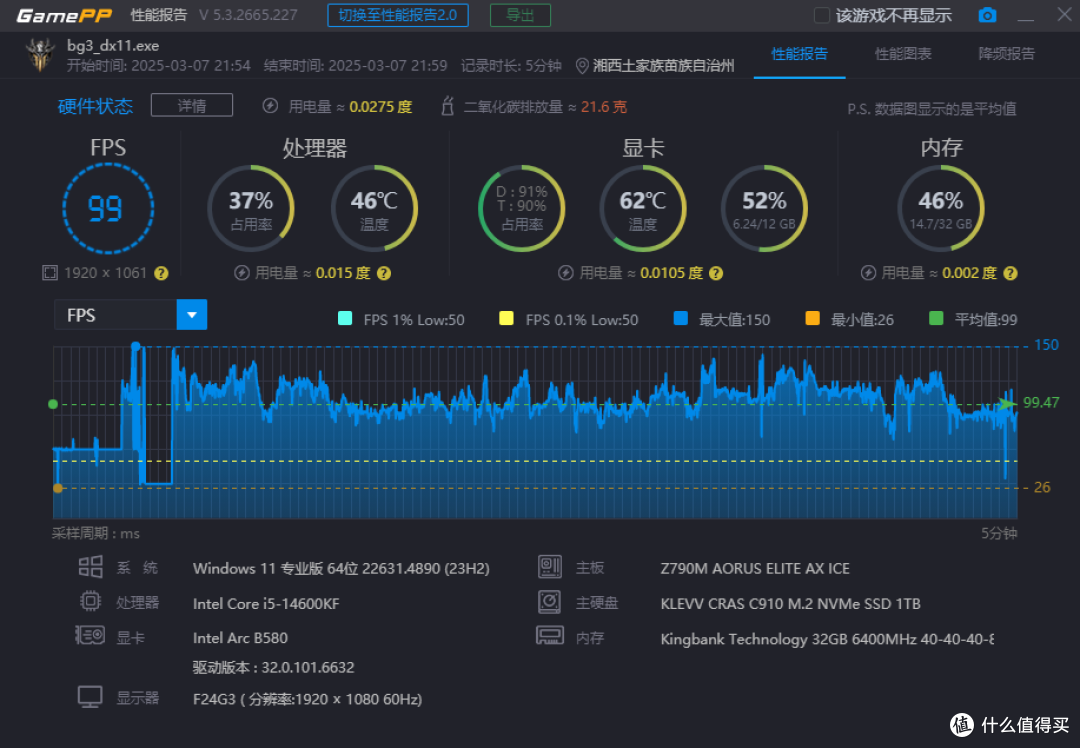Click the help icon beside graphics card power 0.0105 度
Screen dimensions: 1080x748
[716, 273]
